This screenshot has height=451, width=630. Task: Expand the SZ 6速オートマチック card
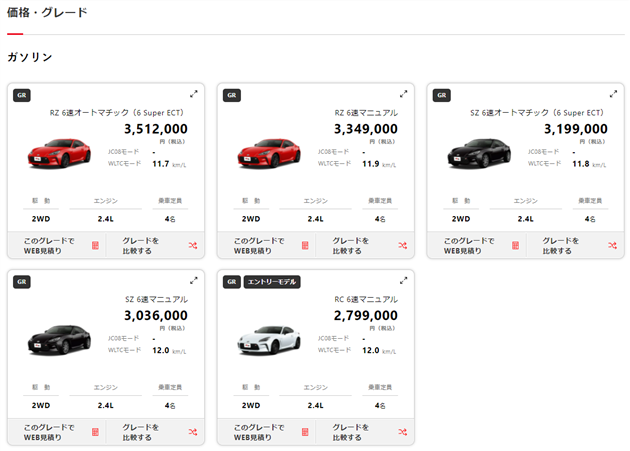pos(614,94)
